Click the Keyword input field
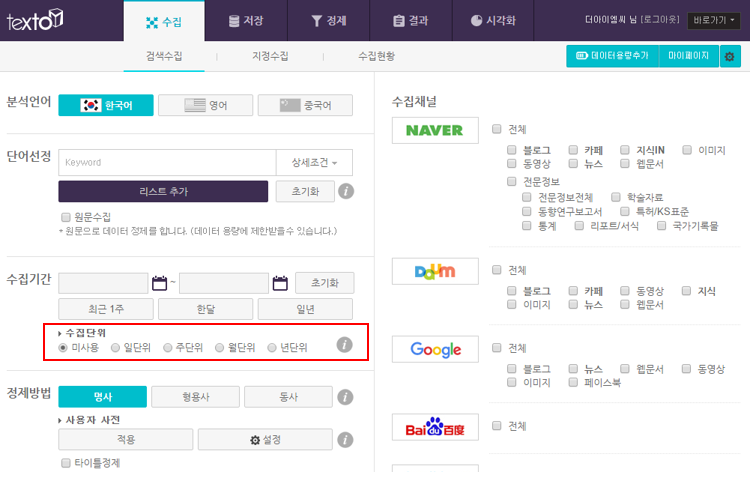Image resolution: width=750 pixels, height=478 pixels. (x=166, y=163)
